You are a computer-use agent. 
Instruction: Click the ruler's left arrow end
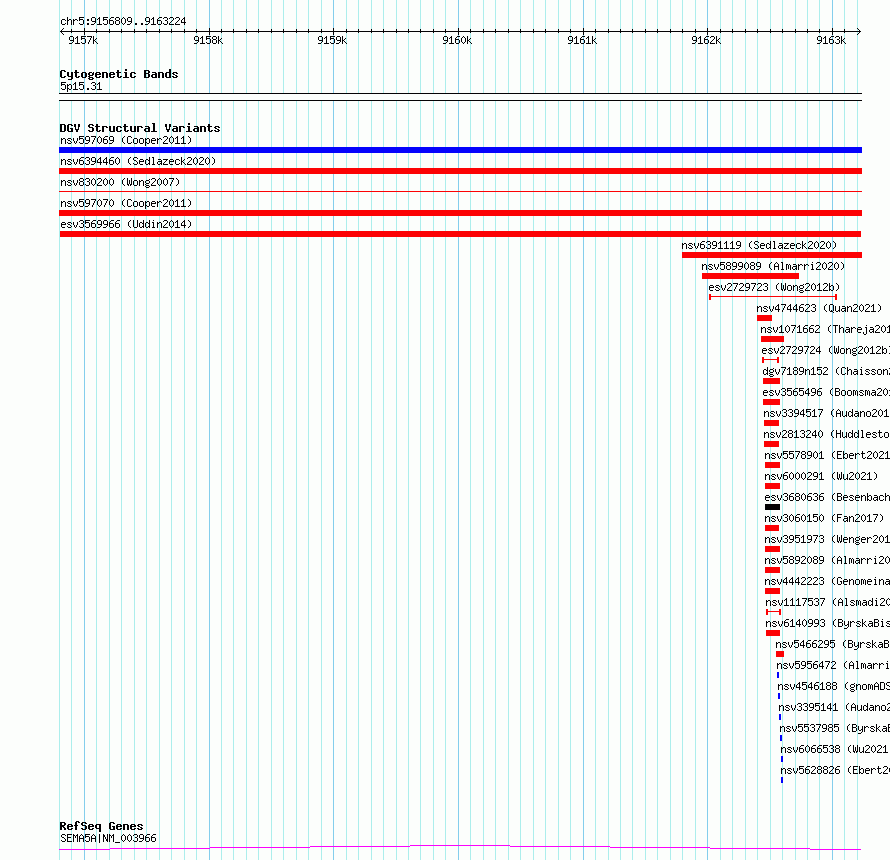point(62,32)
